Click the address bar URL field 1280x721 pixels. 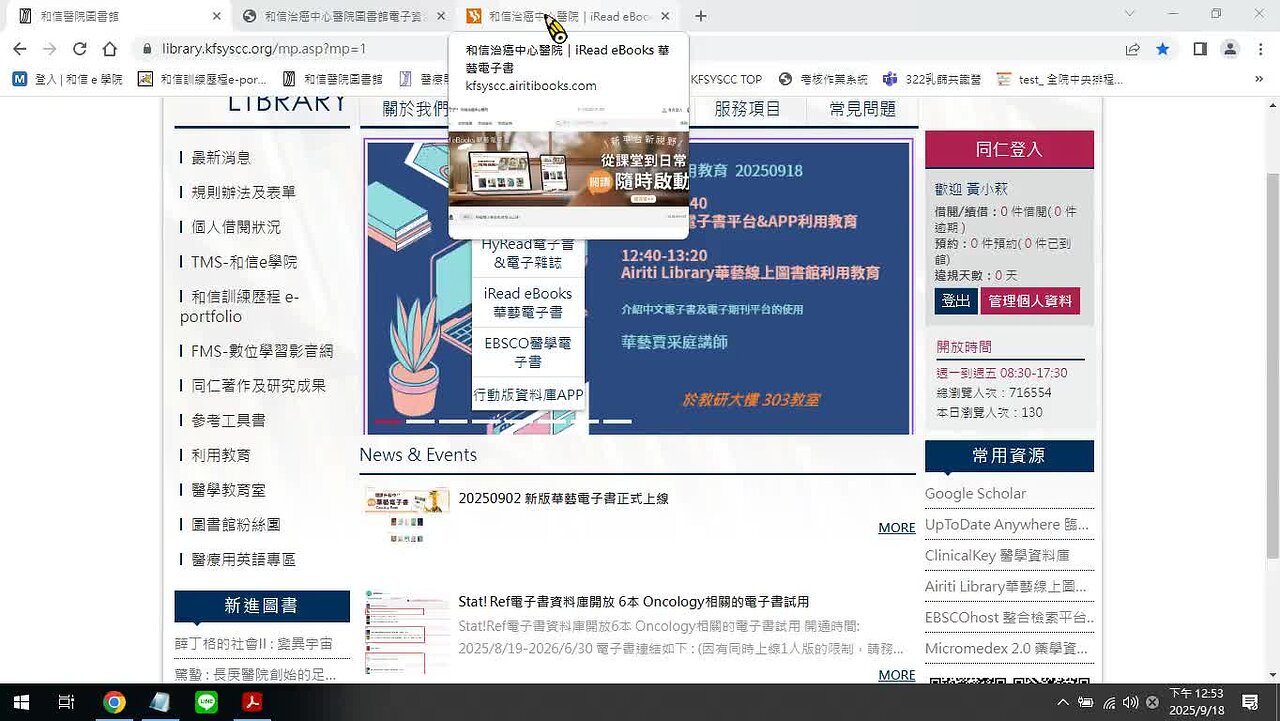[x=630, y=48]
